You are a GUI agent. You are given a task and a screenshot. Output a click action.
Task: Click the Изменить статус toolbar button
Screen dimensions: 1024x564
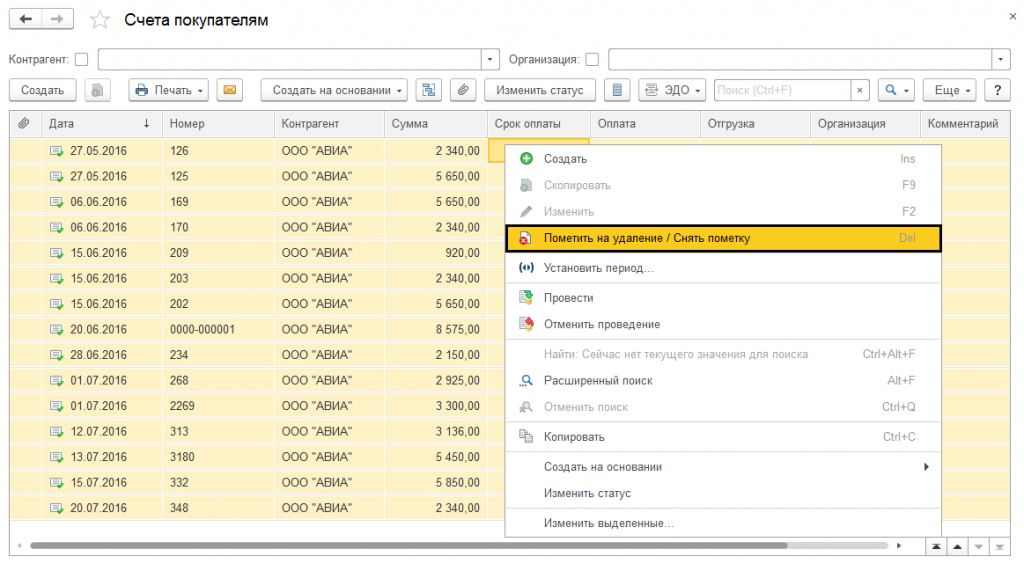pyautogui.click(x=539, y=90)
